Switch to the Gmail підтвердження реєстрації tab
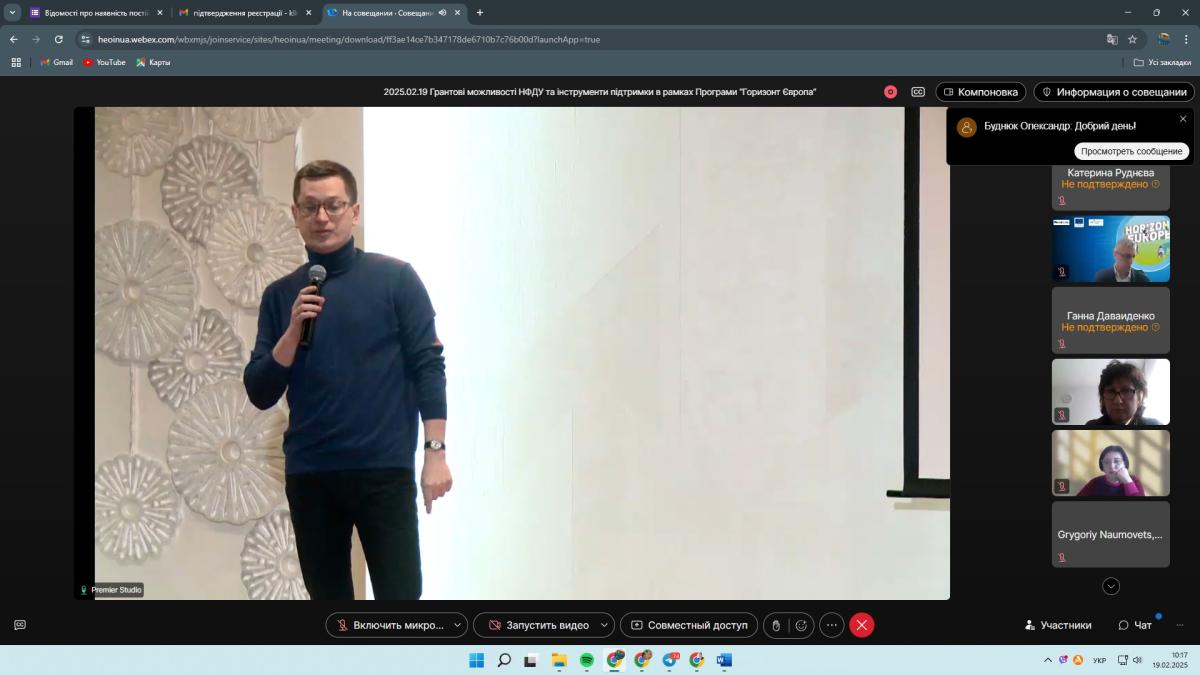This screenshot has width=1200, height=675. (x=240, y=13)
